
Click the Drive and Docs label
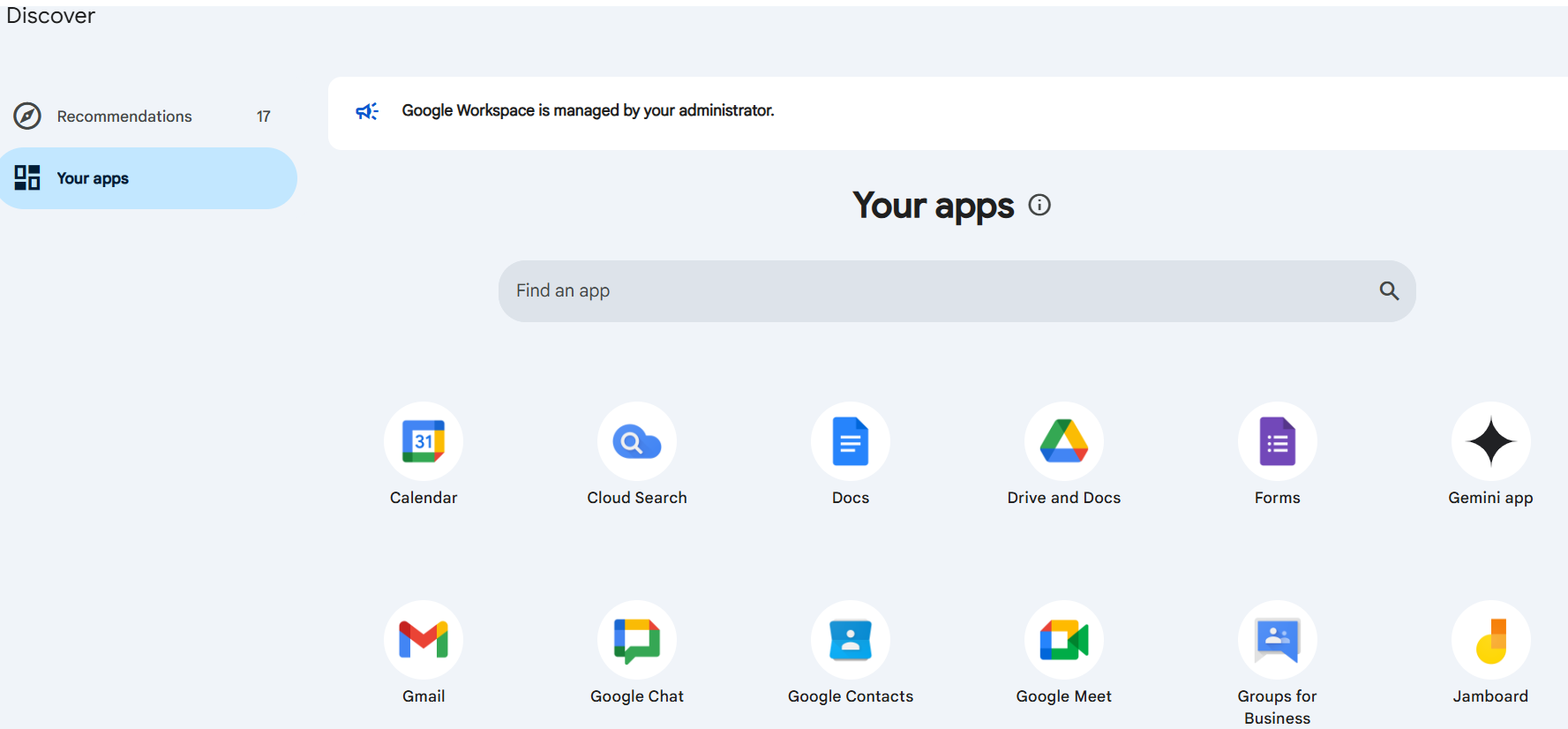[1064, 498]
